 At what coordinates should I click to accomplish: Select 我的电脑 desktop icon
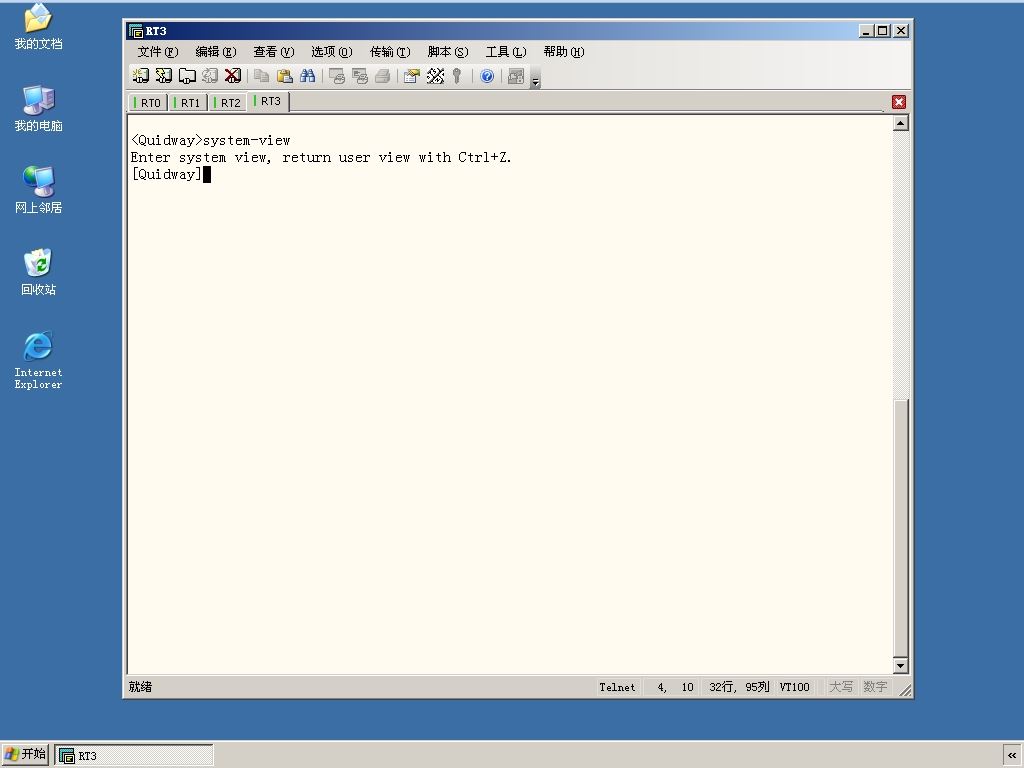coord(39,108)
